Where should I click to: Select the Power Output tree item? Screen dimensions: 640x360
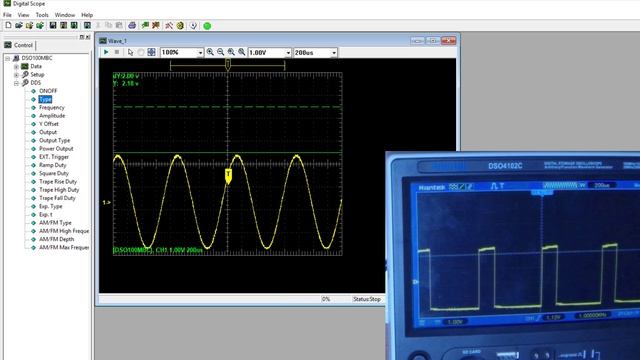tap(56, 149)
